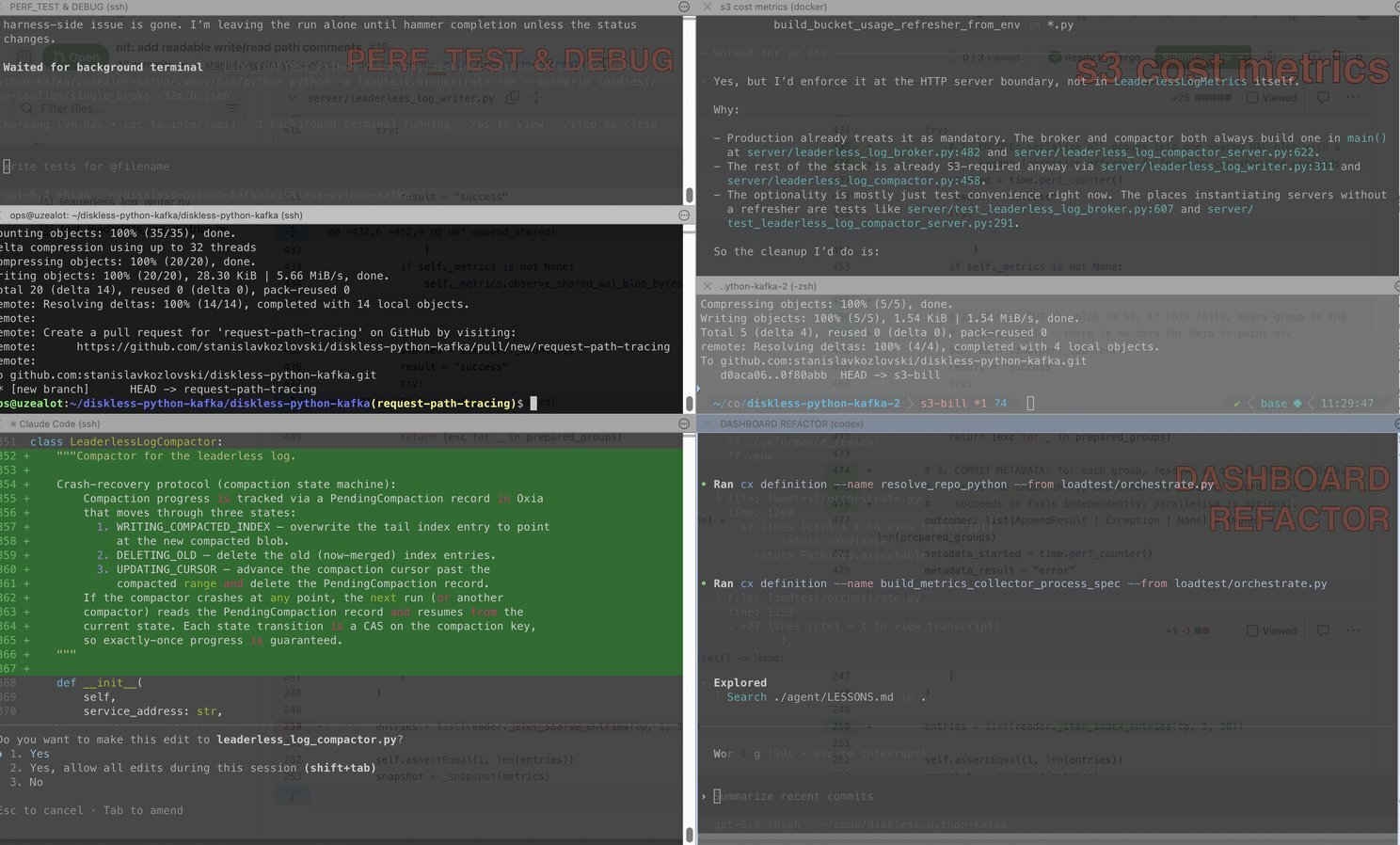This screenshot has height=845, width=1400.
Task: Open the ops@uzealot ssh pane menu icon
Action: point(684,215)
